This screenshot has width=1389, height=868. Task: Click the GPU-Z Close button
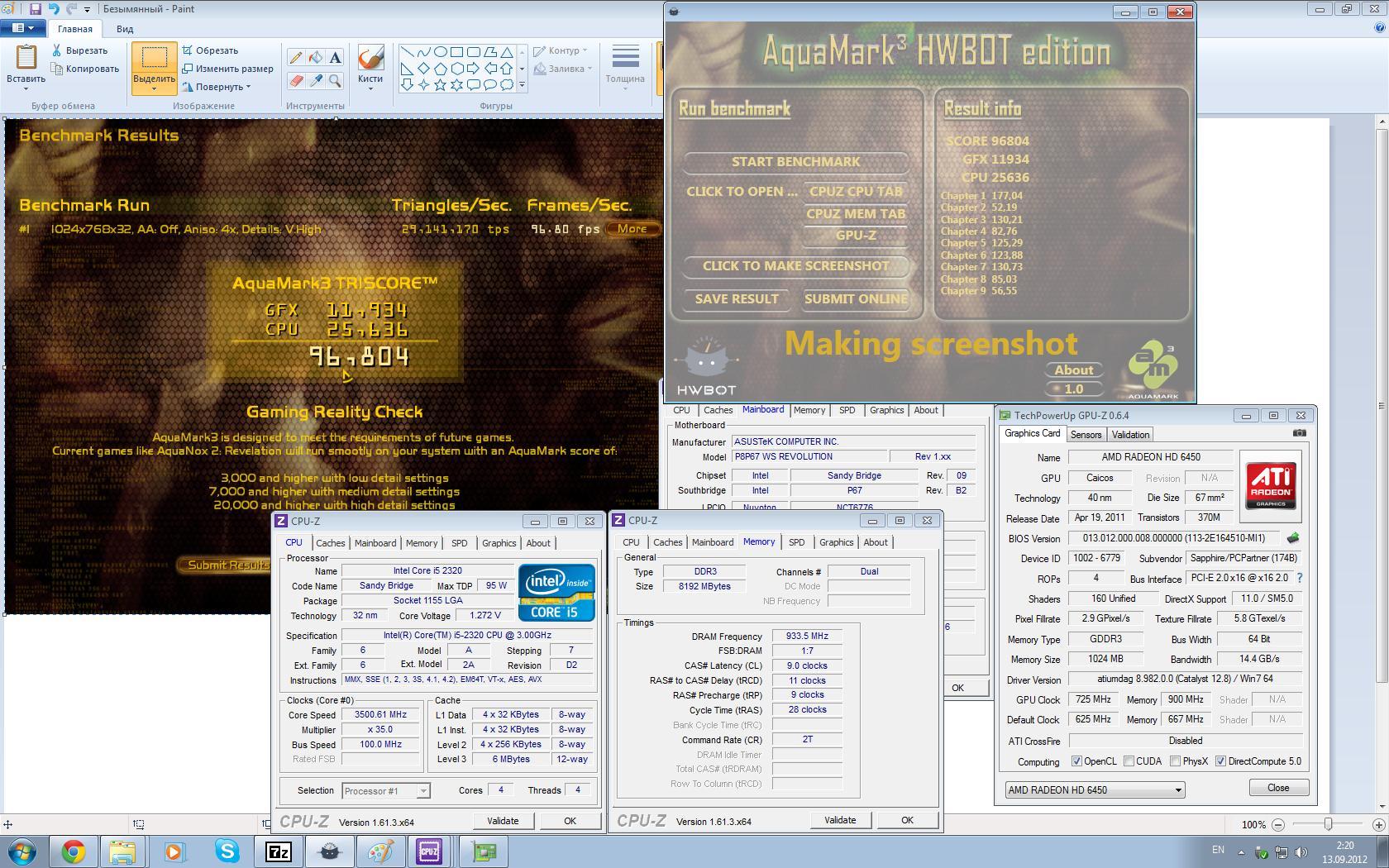tap(1278, 788)
